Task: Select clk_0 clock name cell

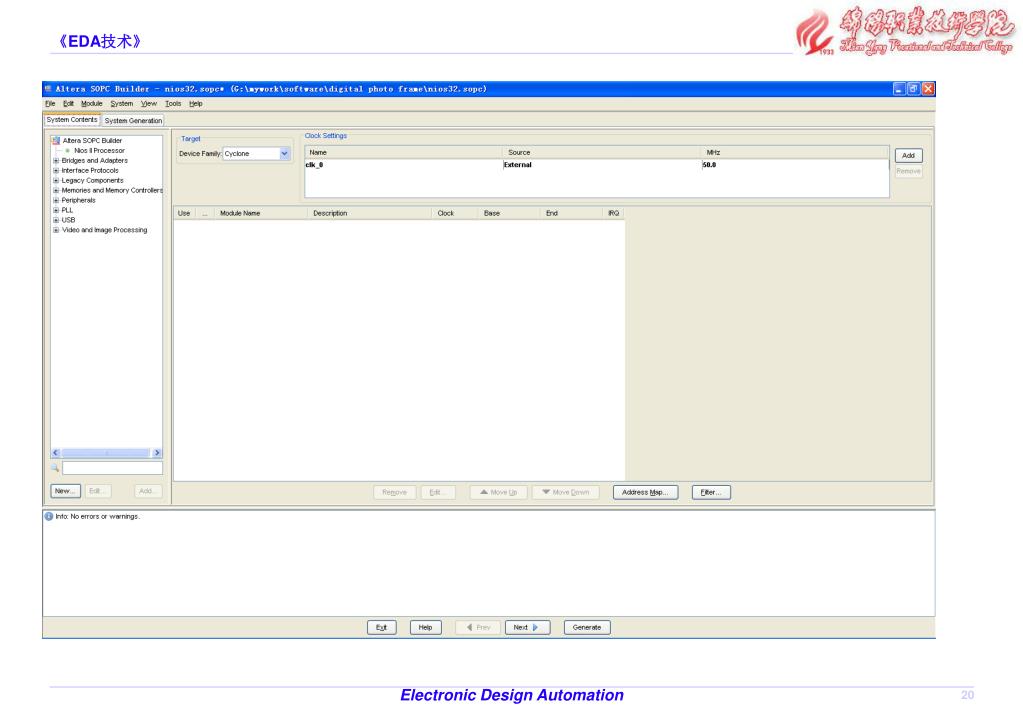Action: [403, 165]
